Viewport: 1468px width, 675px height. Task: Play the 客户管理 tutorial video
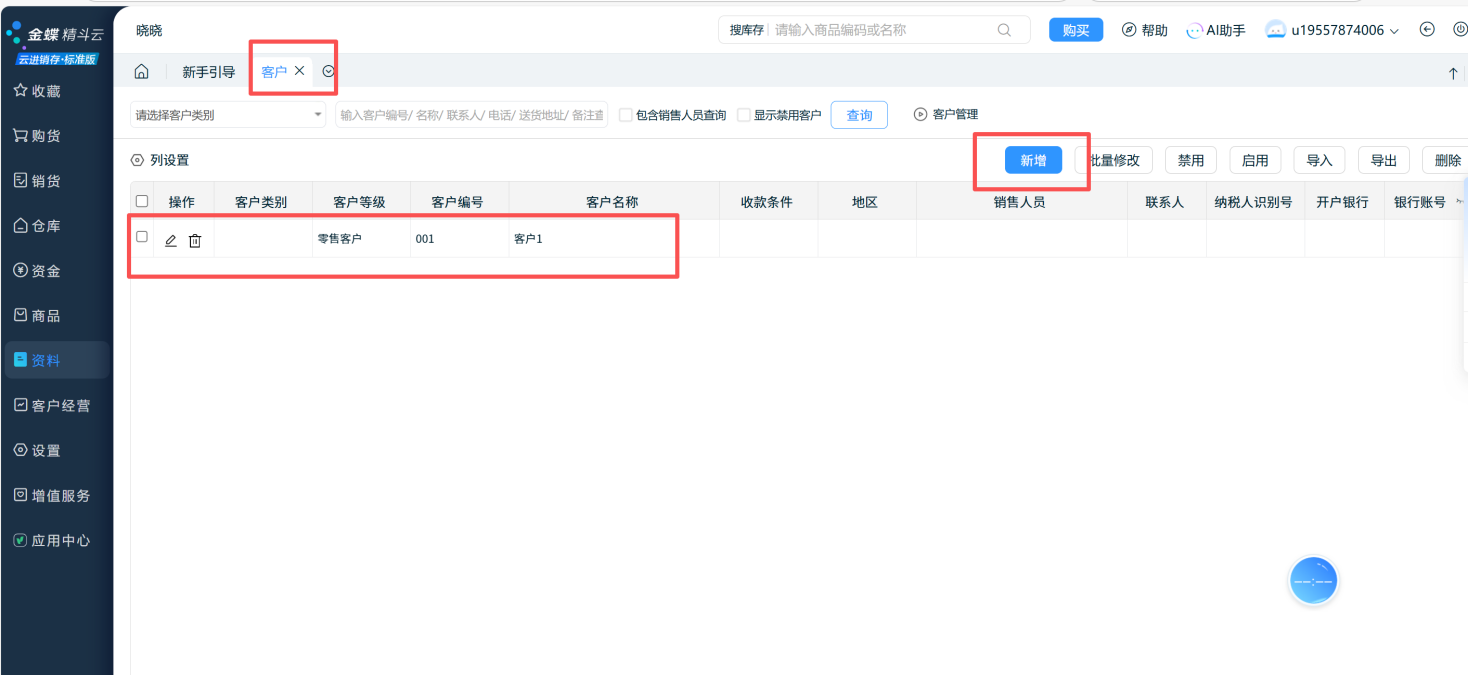pyautogui.click(x=920, y=115)
